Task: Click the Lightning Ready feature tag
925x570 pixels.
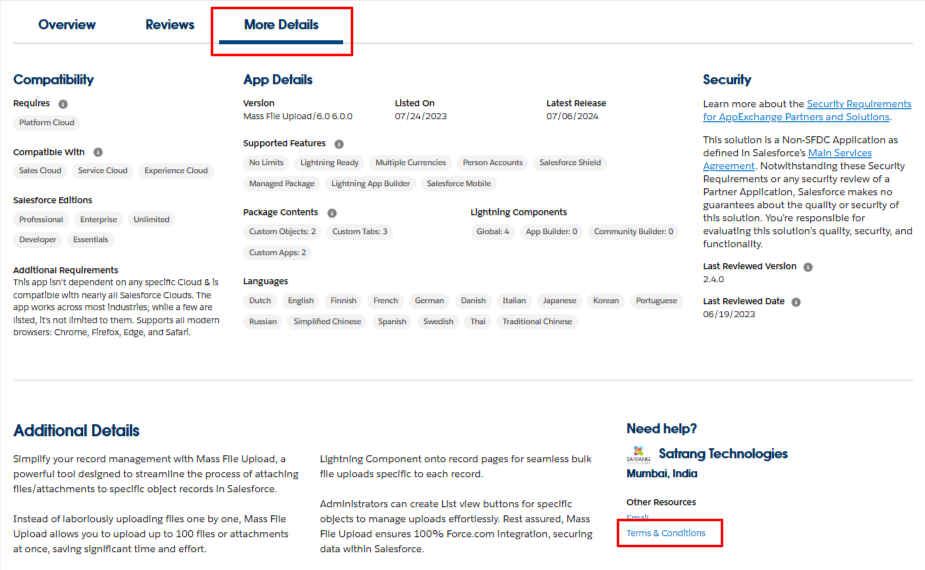Action: (x=329, y=163)
